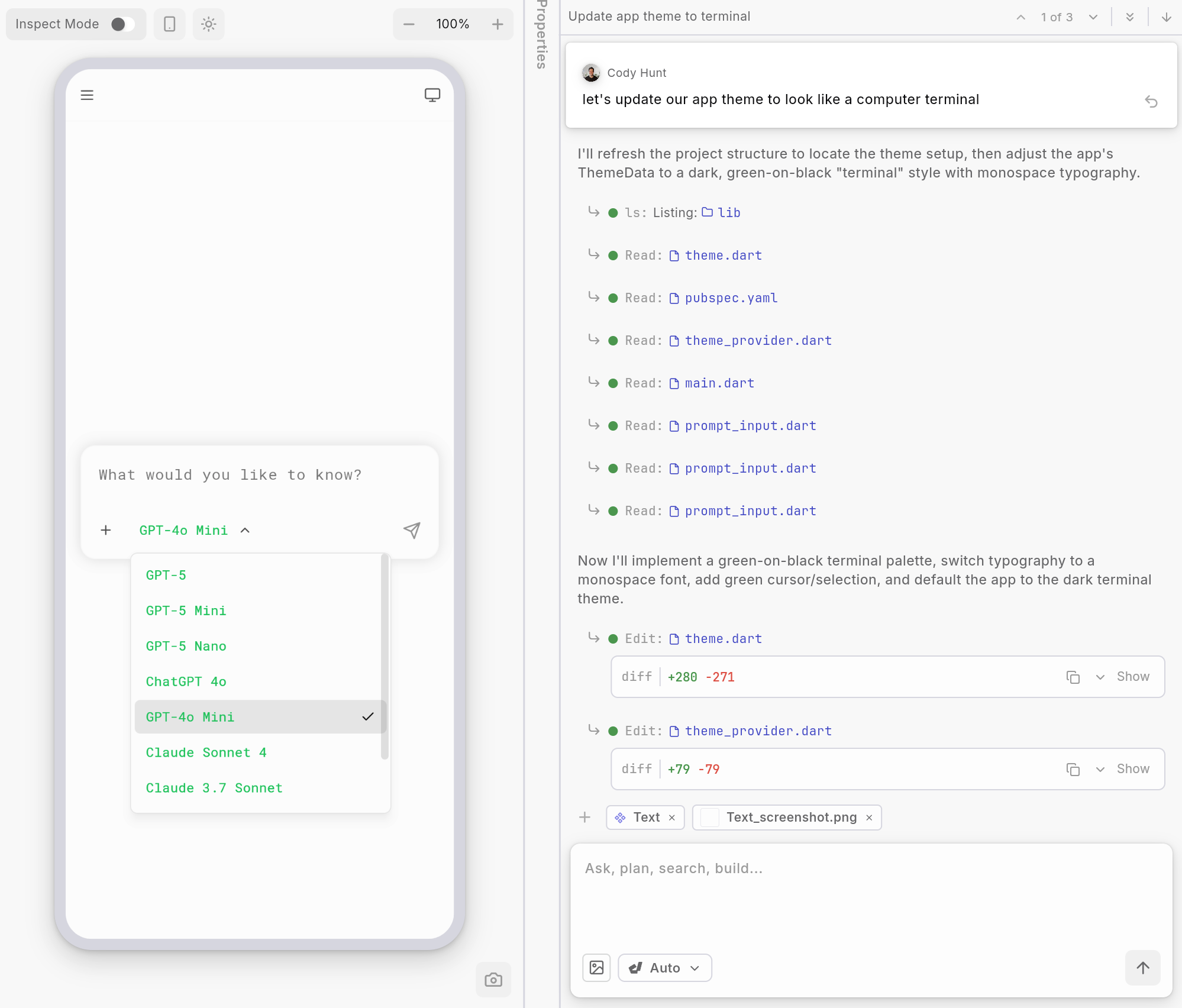Image resolution: width=1182 pixels, height=1008 pixels.
Task: Collapse the GPT-4o Mini model dropdown
Action: [x=195, y=531]
